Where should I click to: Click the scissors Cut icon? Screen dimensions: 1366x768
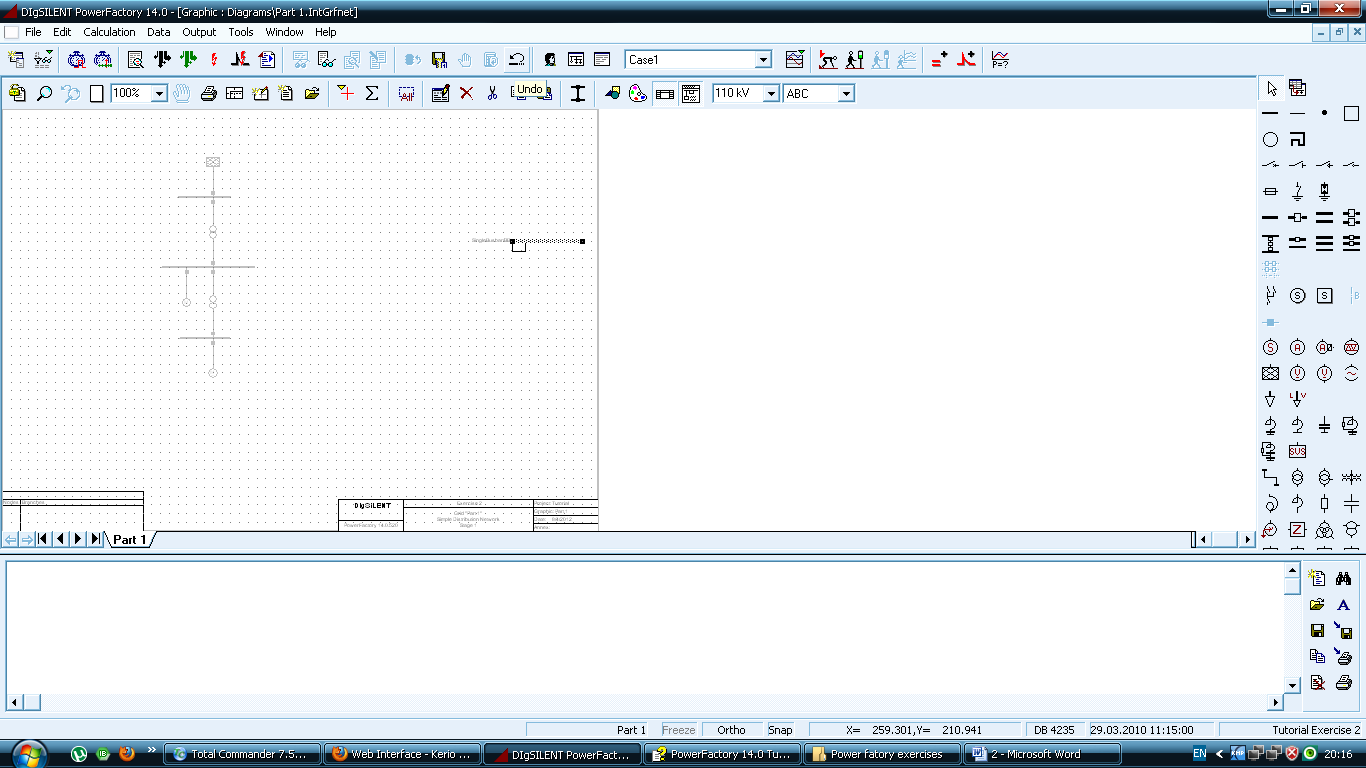tap(492, 93)
